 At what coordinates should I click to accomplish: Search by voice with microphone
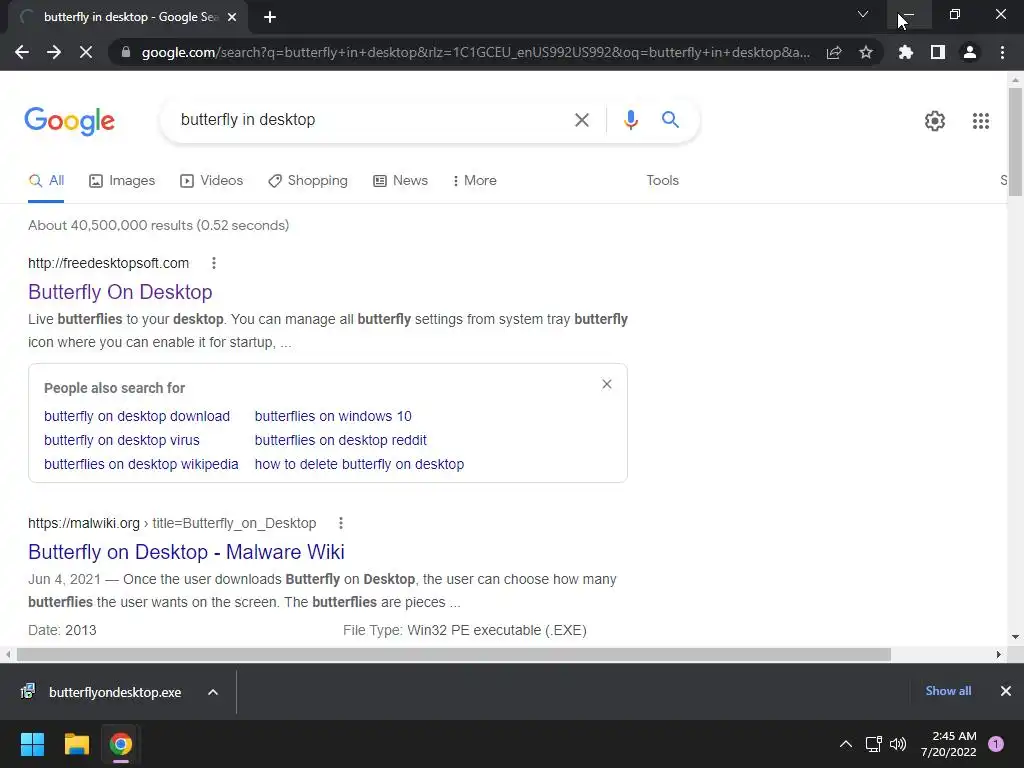tap(630, 120)
